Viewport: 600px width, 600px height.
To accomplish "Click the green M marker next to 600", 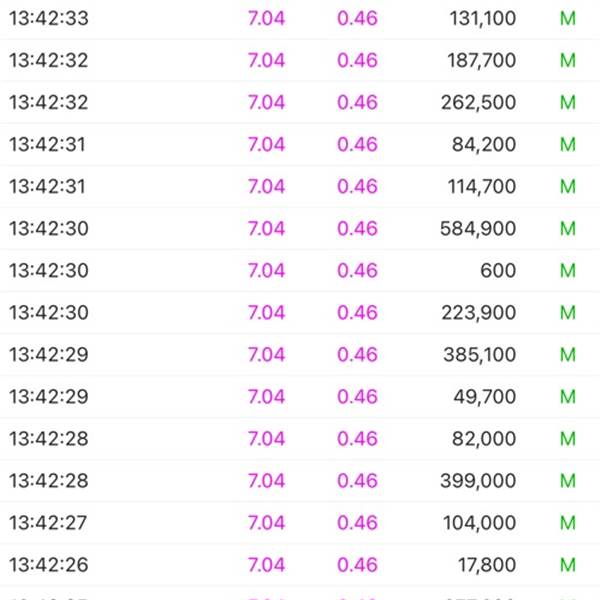I will click(568, 271).
